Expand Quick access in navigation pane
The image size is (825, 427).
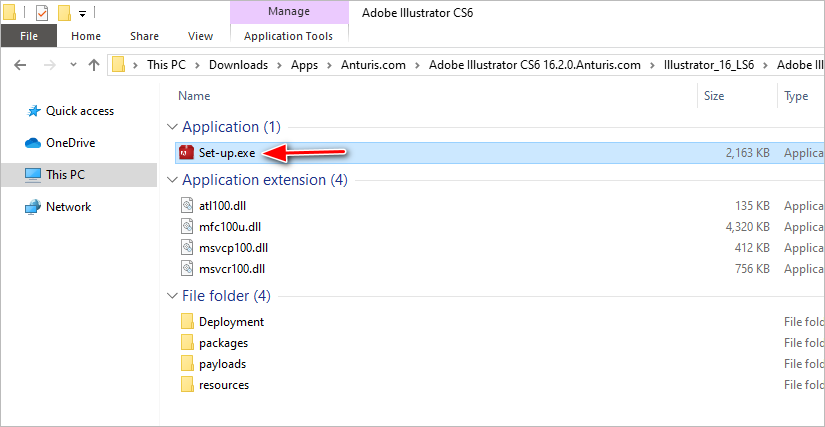click(14, 111)
